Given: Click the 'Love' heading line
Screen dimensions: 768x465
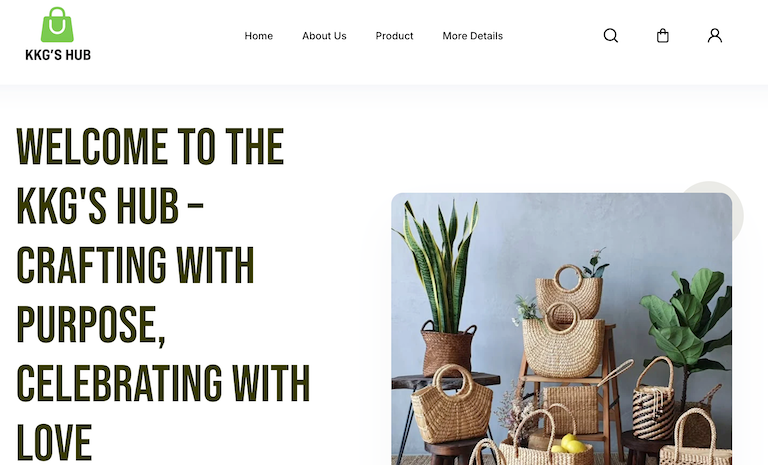Looking at the screenshot, I should click(x=54, y=442).
